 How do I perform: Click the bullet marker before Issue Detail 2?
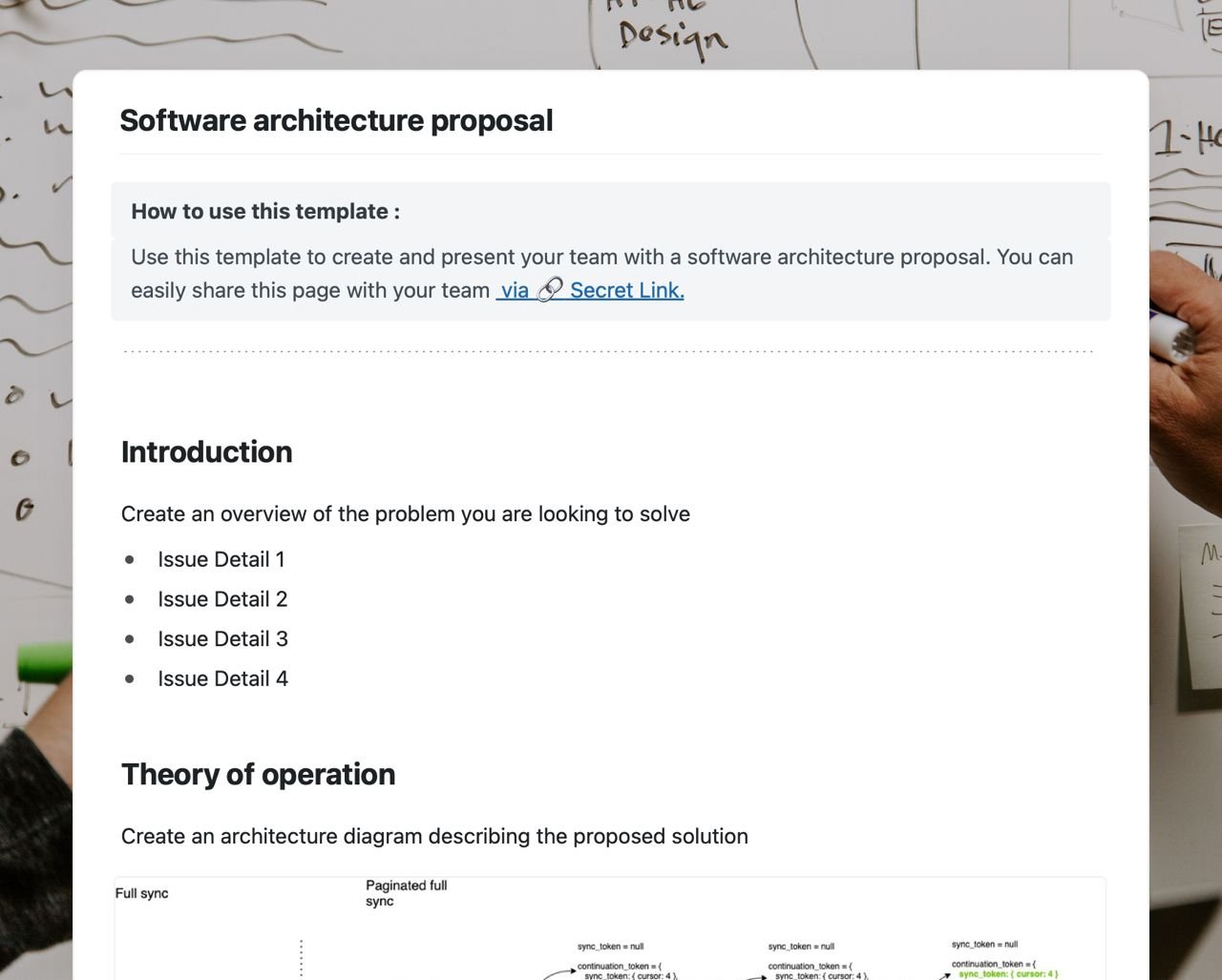pos(131,599)
